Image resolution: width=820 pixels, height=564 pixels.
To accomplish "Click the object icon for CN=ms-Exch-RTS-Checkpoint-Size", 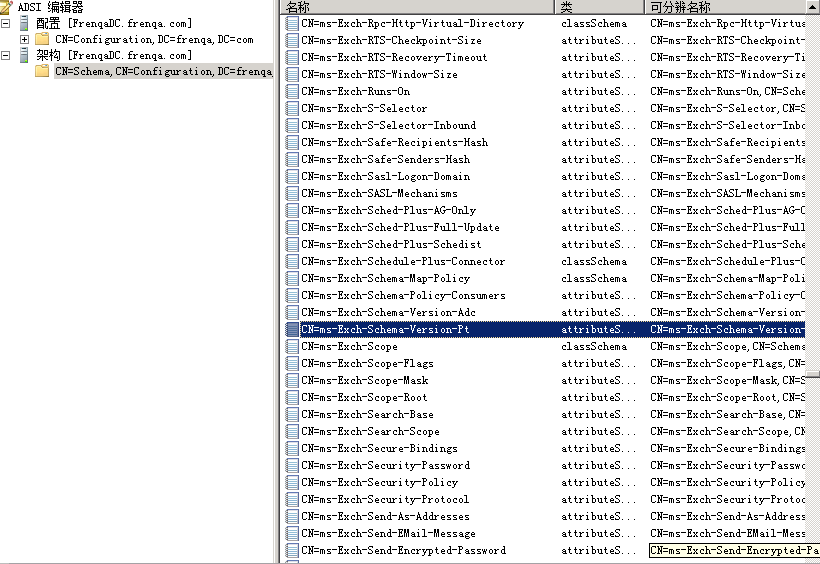I will 292,40.
